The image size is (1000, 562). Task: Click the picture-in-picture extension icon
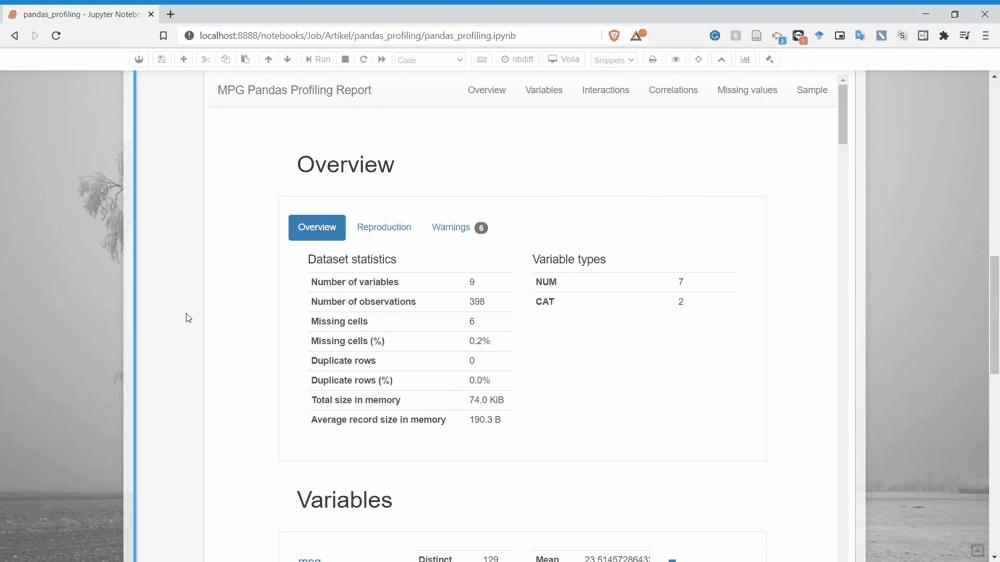(840, 36)
